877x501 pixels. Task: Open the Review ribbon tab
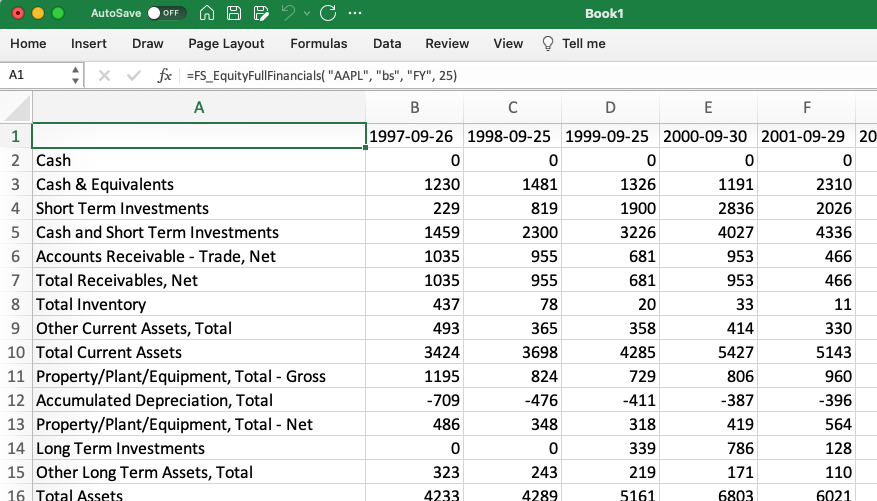click(x=447, y=44)
